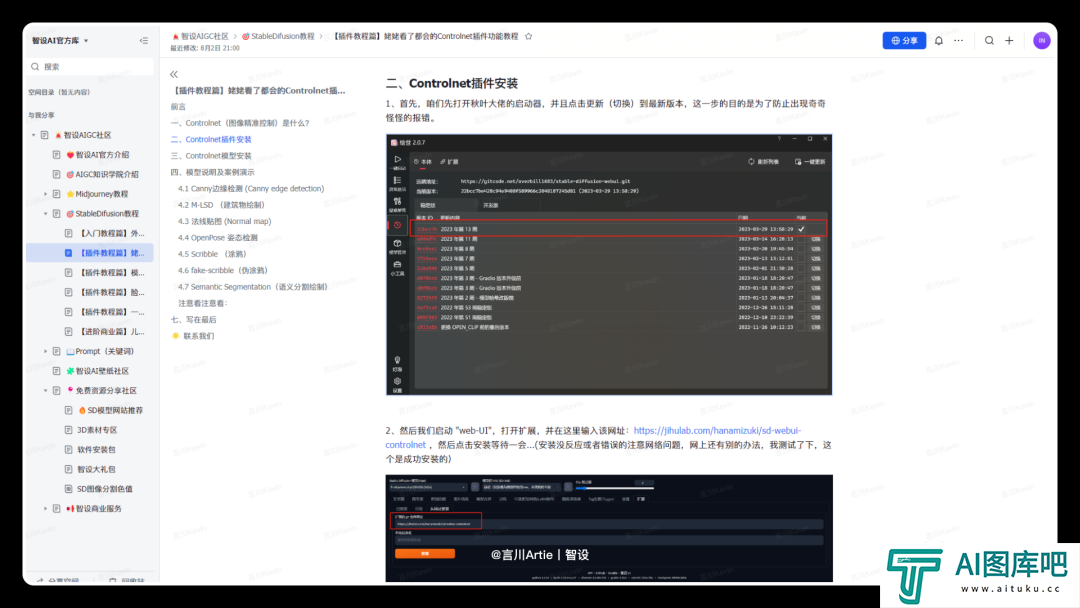This screenshot has height=608, width=1080.
Task: Click the page icon beside SD模型网站推荐
Action: (x=68, y=410)
